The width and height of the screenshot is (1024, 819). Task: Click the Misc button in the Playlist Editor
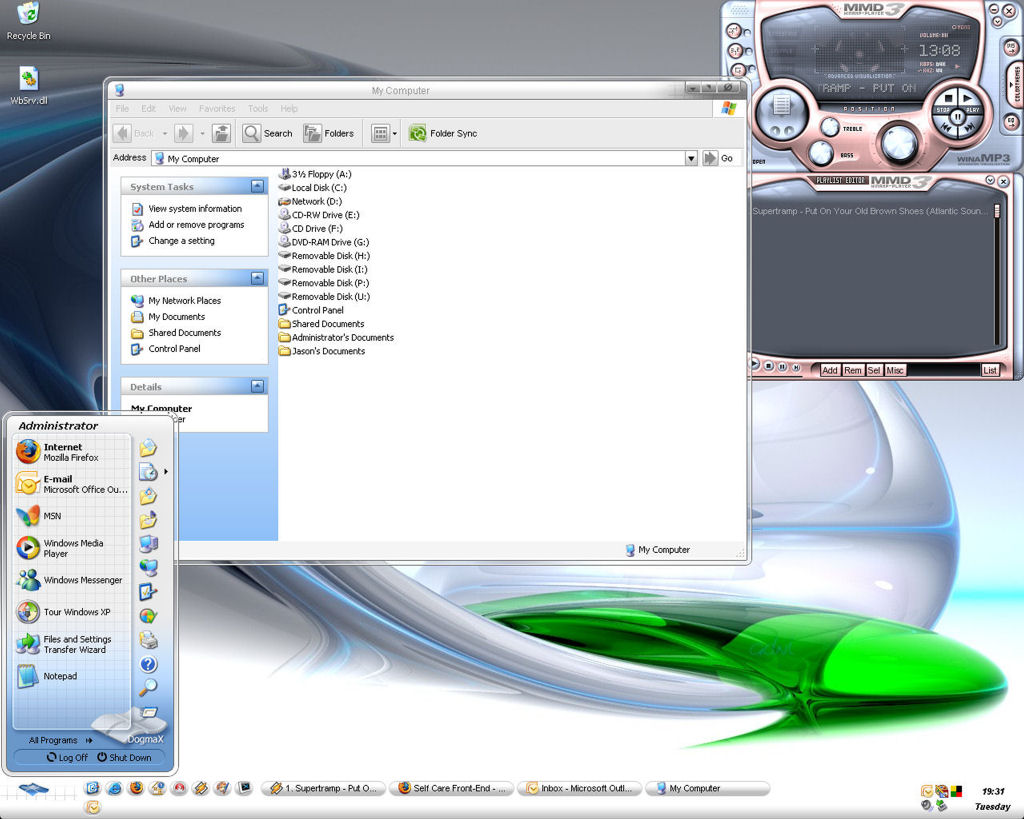pyautogui.click(x=895, y=370)
